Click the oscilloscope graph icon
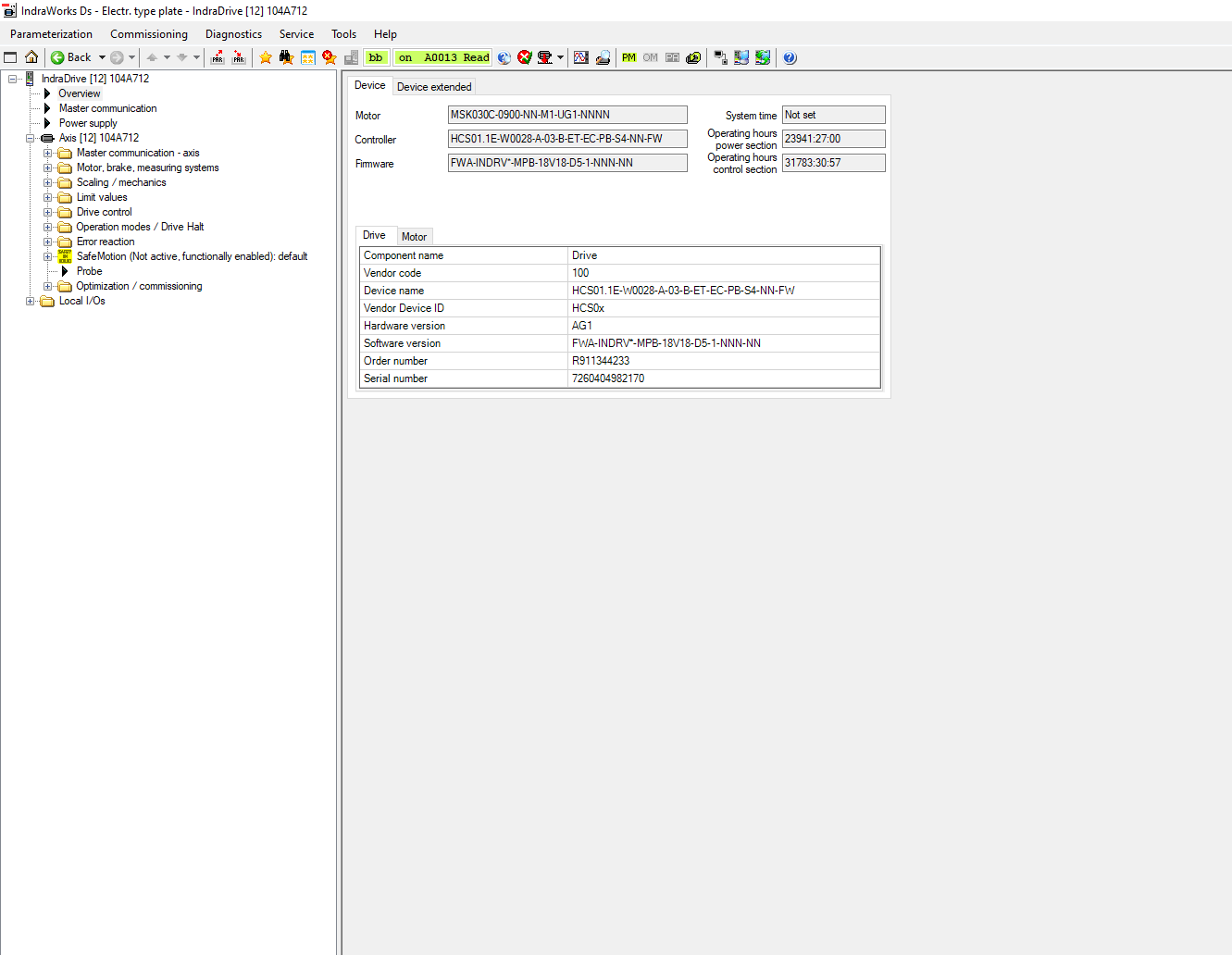Image resolution: width=1232 pixels, height=955 pixels. [x=581, y=57]
